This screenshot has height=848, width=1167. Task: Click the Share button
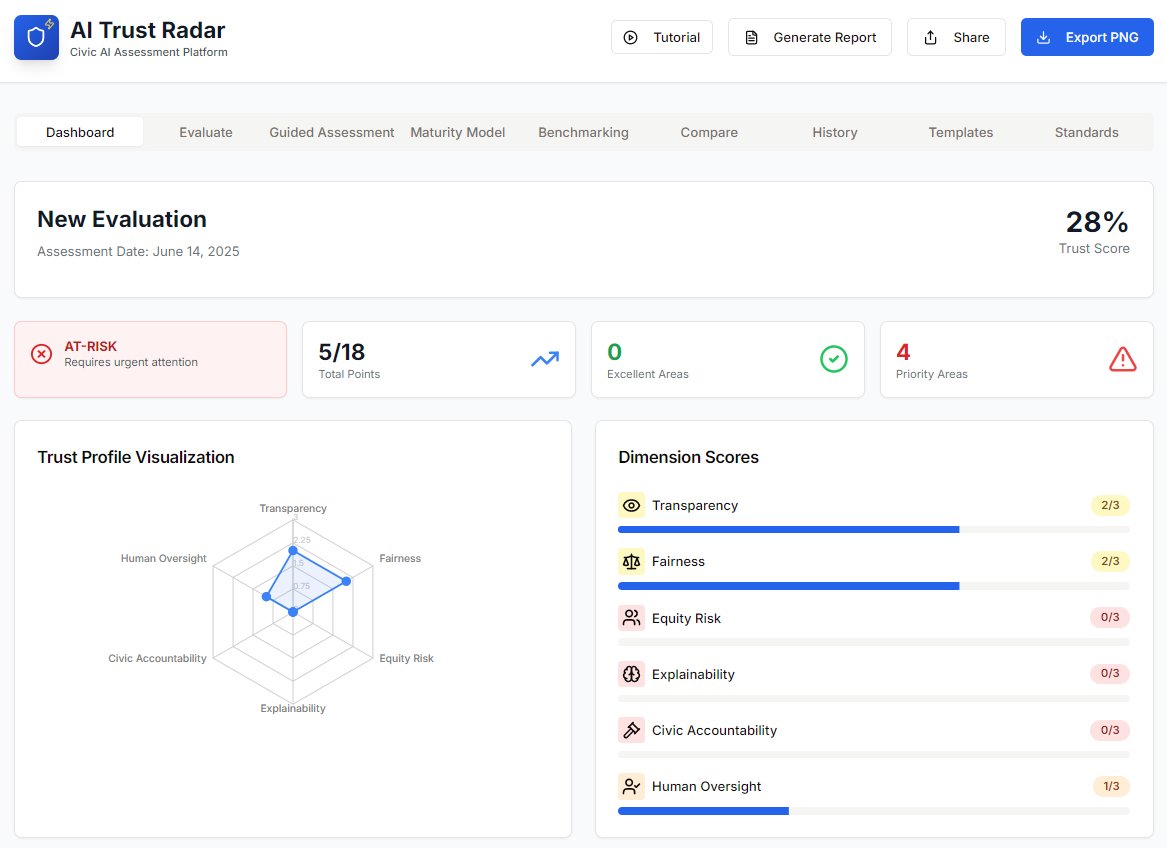click(956, 37)
